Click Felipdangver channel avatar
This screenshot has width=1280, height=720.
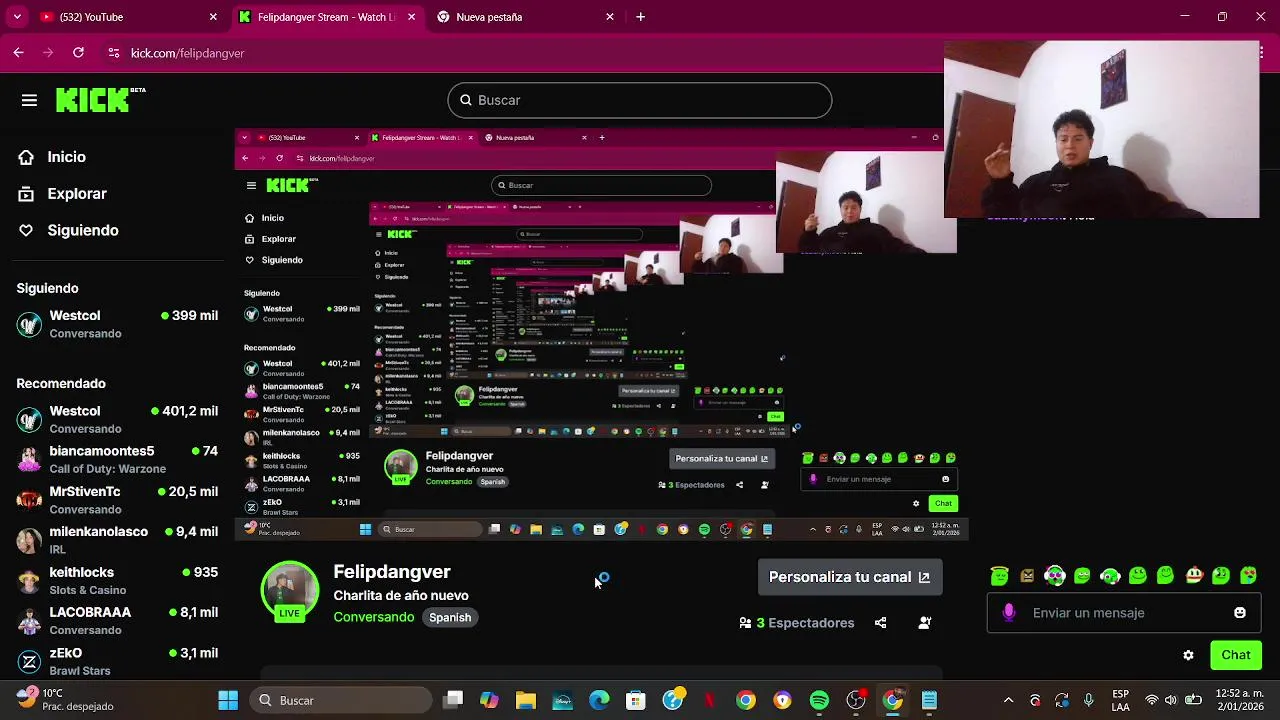click(x=290, y=590)
